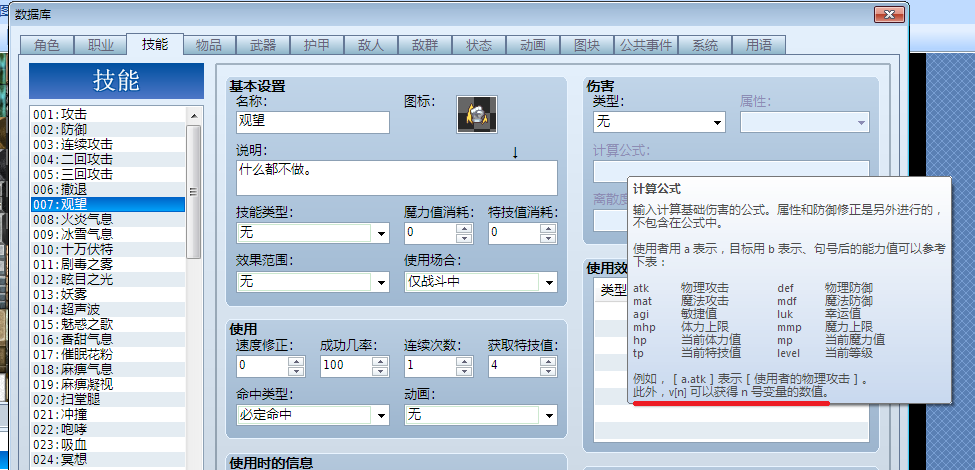Close the 数据库 window
This screenshot has height=470, width=975.
[889, 14]
